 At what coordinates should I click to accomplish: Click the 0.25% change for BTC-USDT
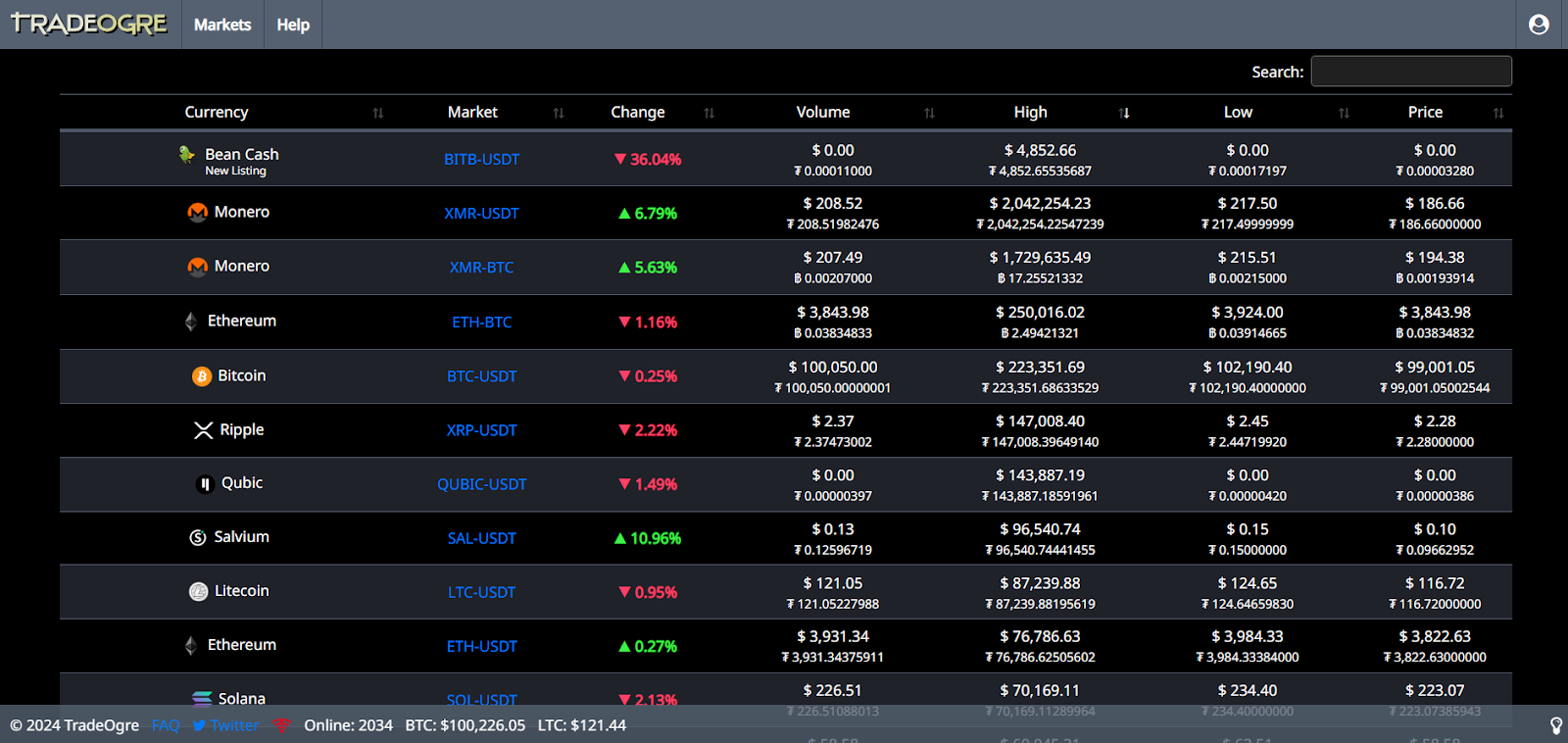click(648, 375)
